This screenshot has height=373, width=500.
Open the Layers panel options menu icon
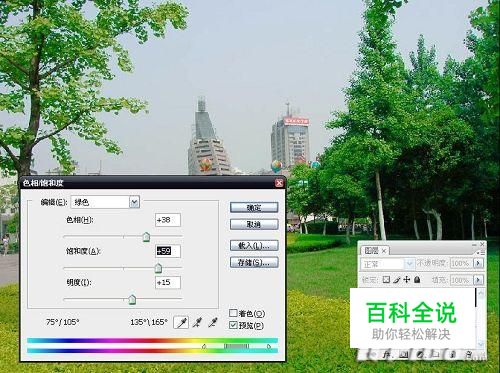(481, 253)
